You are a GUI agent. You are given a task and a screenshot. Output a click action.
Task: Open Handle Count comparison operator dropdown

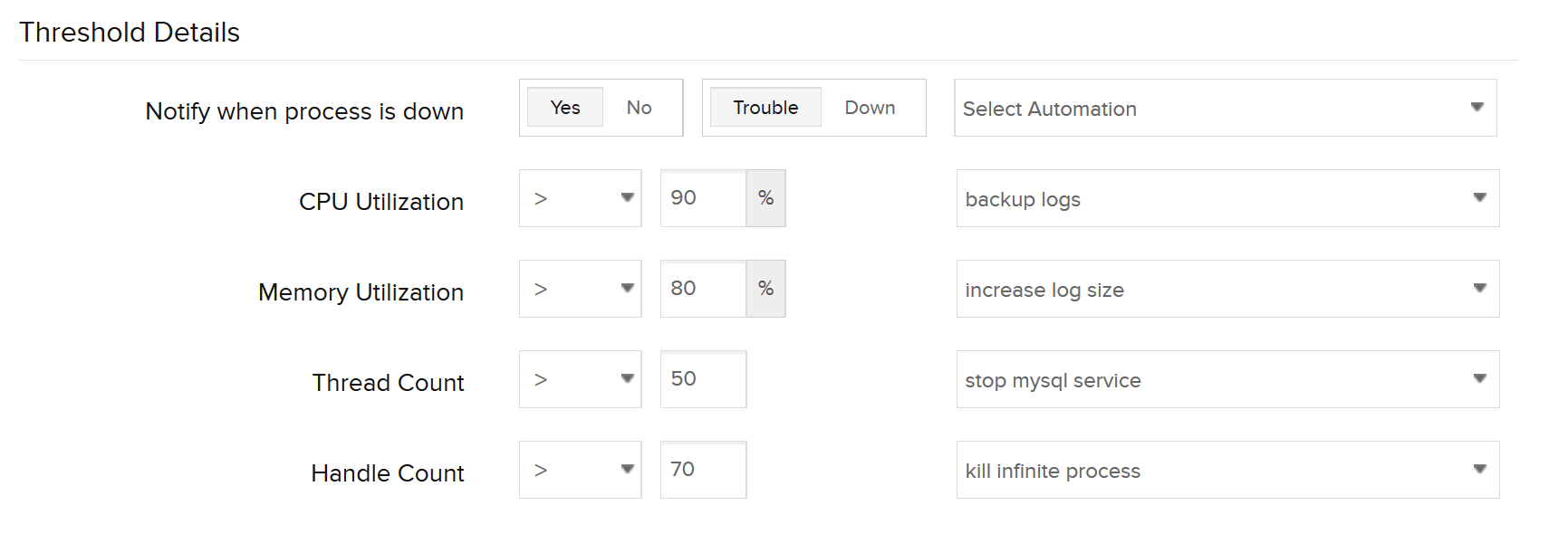click(580, 470)
